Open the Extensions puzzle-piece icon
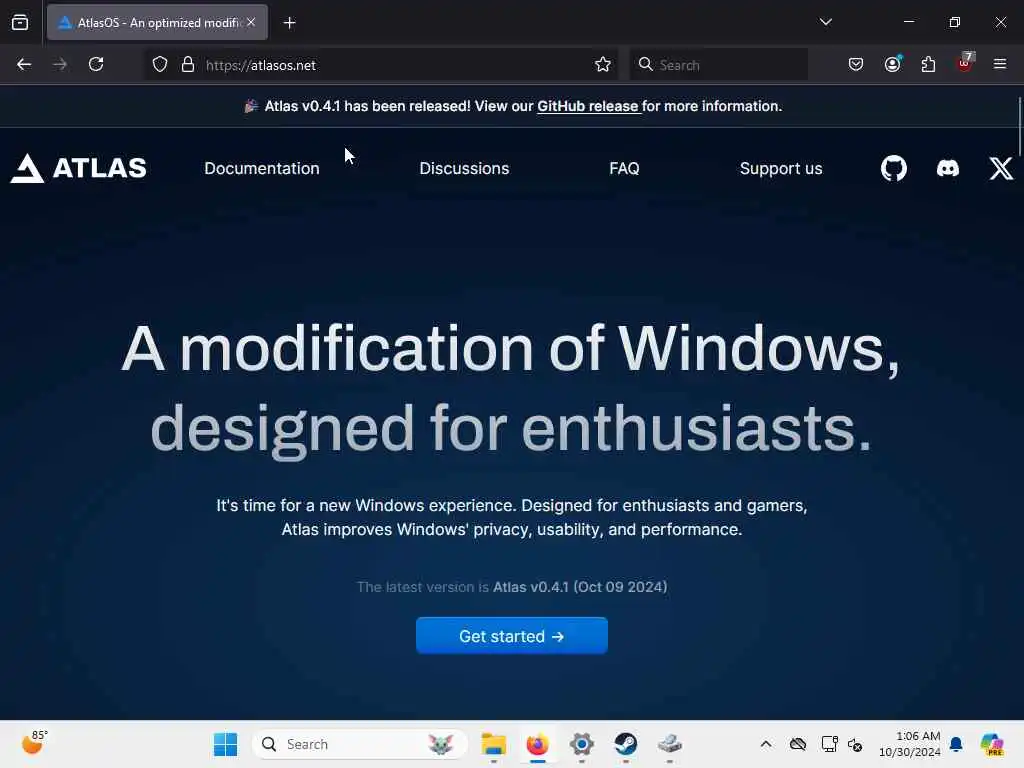The height and width of the screenshot is (768, 1024). click(928, 65)
